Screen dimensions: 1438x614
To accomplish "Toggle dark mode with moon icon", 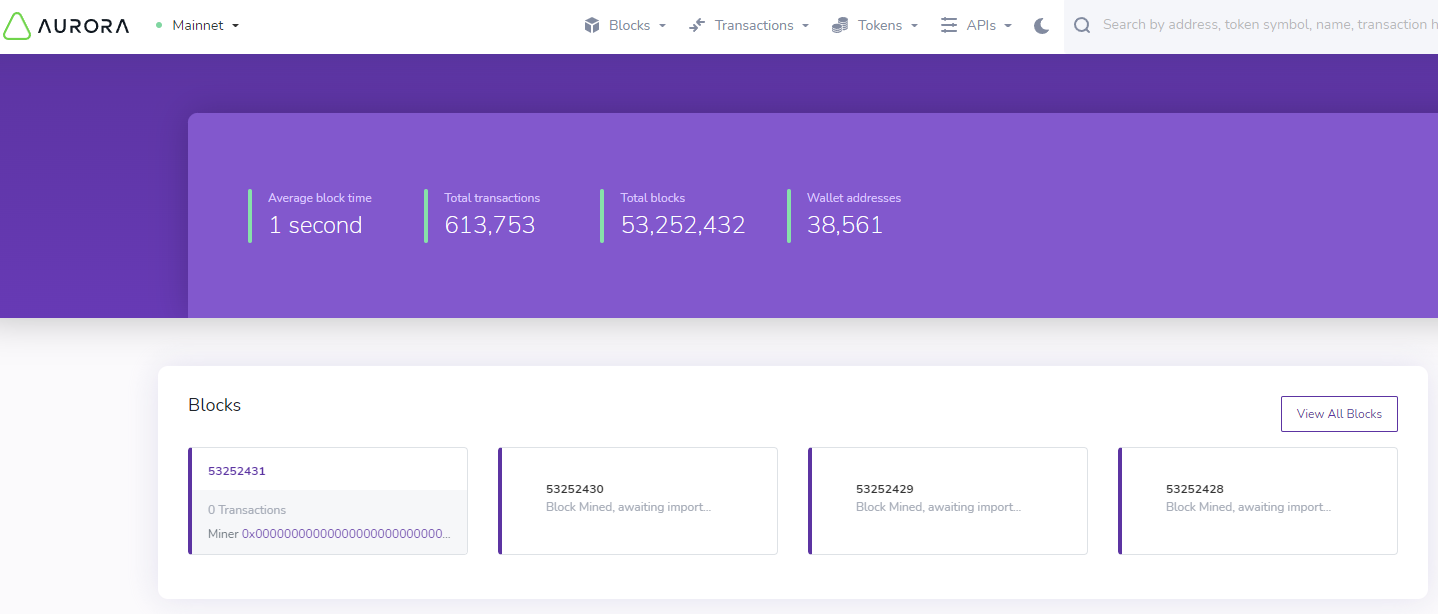I will pos(1041,25).
